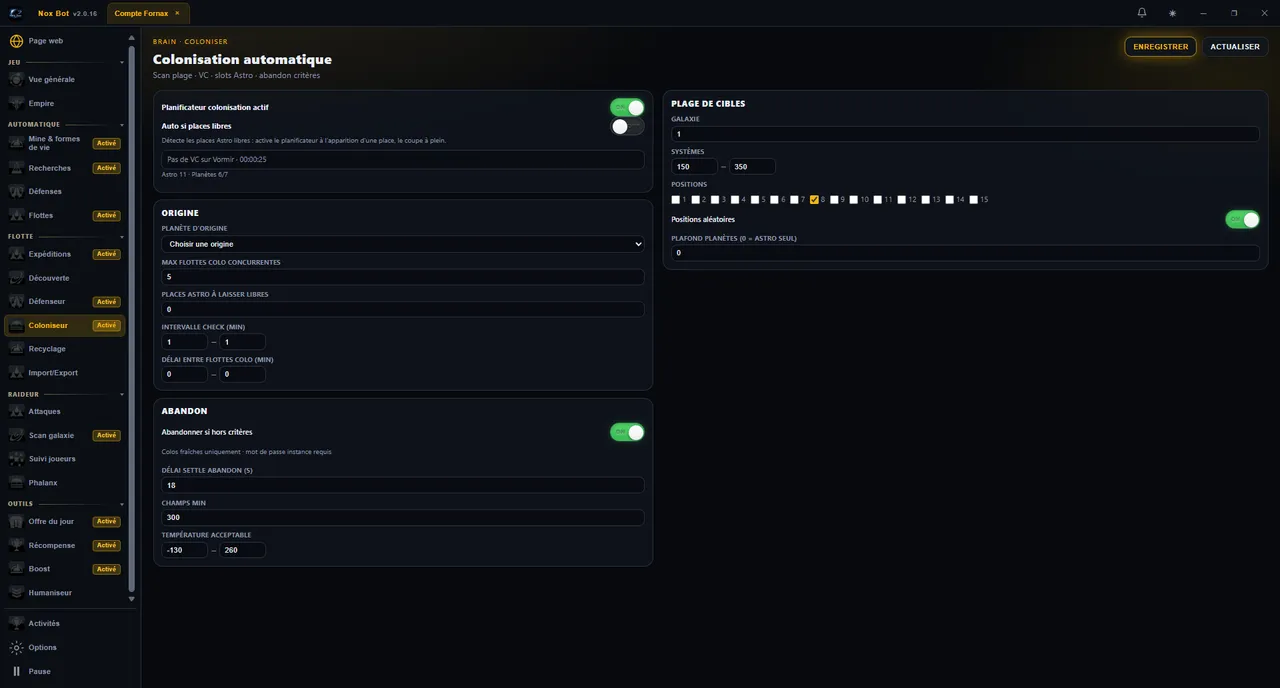The height and width of the screenshot is (688, 1280).
Task: Toggle the theme sun icon
Action: pyautogui.click(x=1172, y=13)
